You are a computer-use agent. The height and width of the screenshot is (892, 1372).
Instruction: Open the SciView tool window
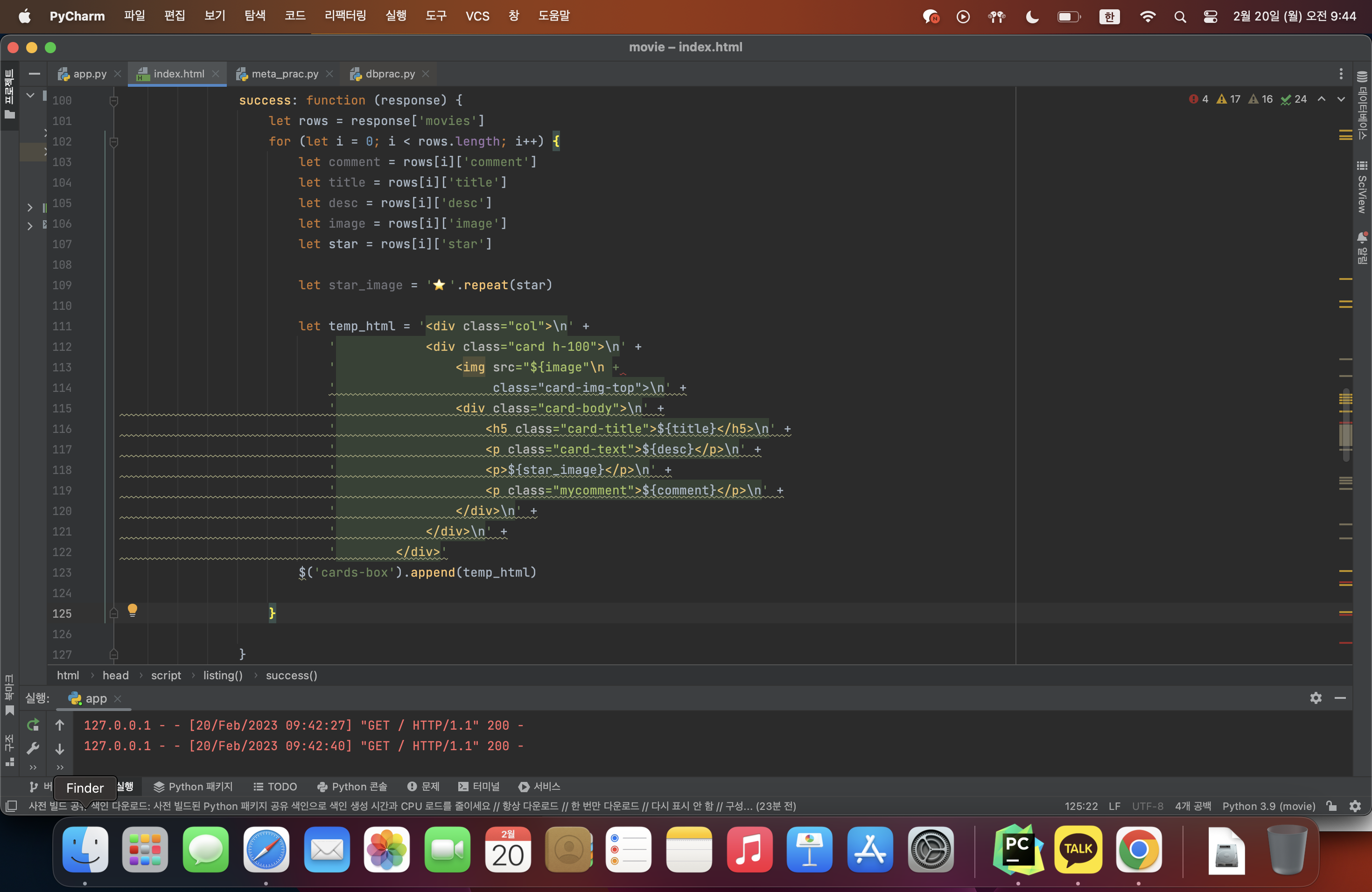1362,187
